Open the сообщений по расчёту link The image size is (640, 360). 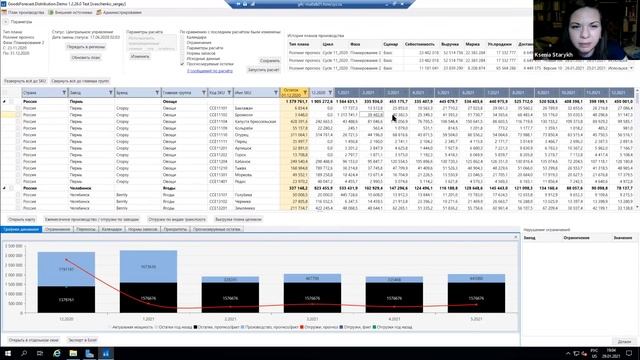(210, 71)
